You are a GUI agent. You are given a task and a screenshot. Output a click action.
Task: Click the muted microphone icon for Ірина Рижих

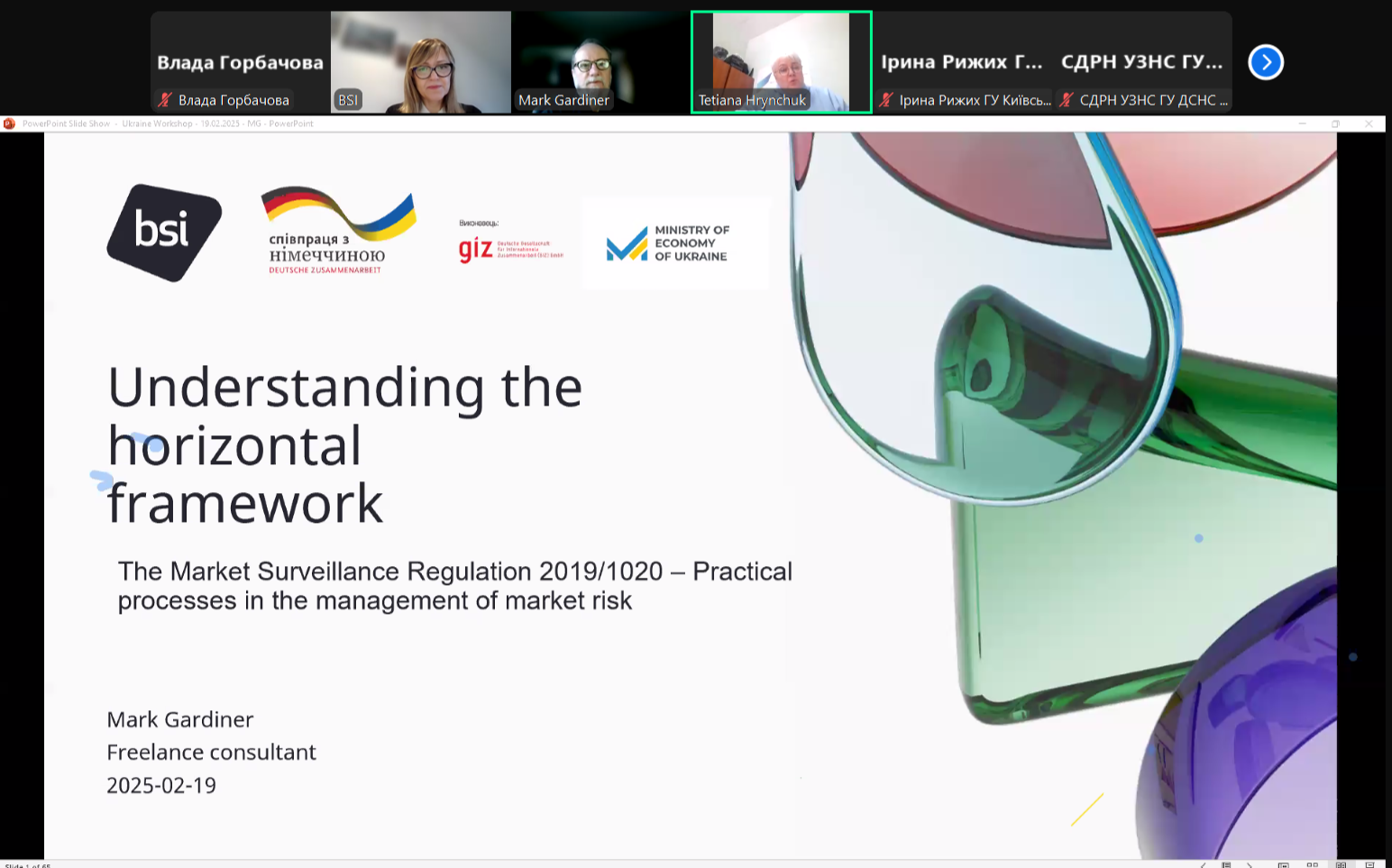coord(886,100)
